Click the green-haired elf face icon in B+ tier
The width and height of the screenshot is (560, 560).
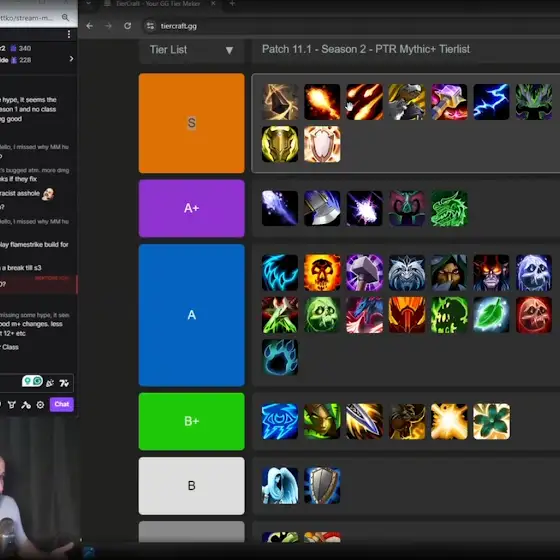[x=322, y=421]
